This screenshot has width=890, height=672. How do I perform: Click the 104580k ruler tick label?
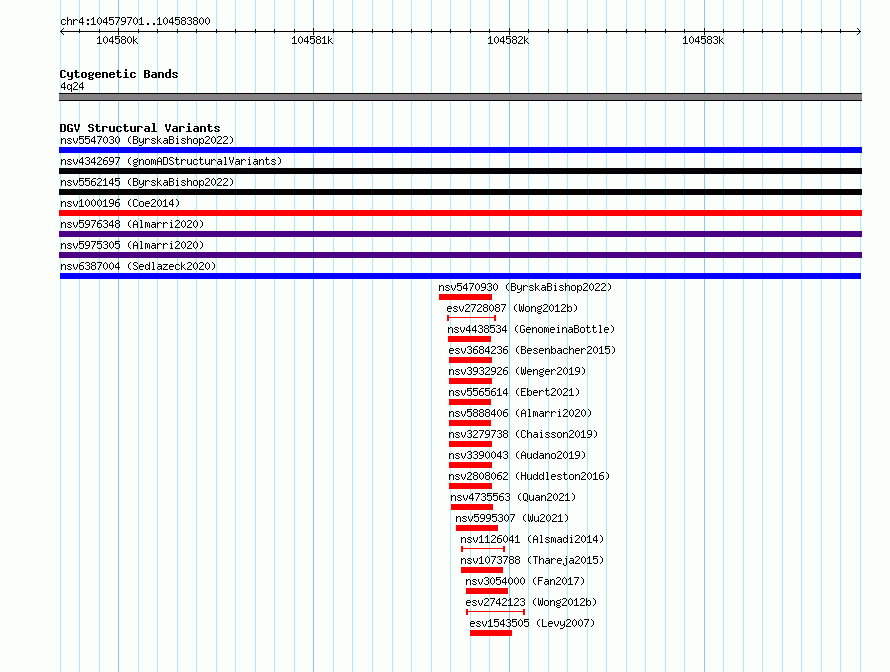point(117,40)
